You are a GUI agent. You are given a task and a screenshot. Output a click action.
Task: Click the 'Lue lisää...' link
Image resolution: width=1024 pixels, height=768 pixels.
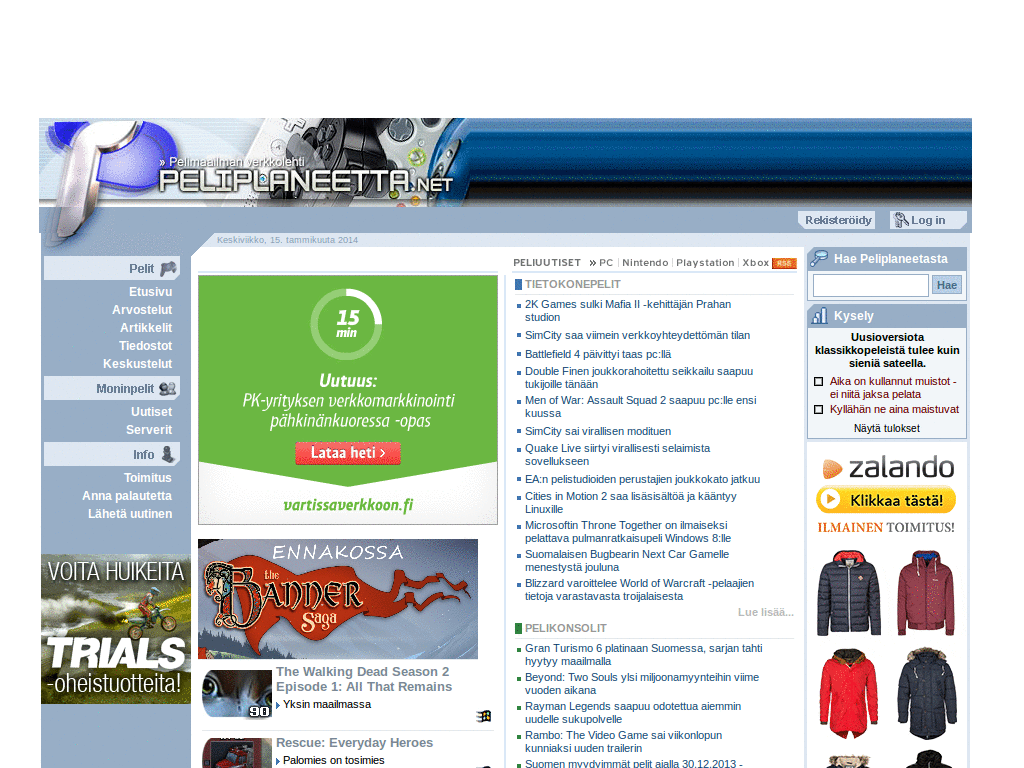[x=765, y=612]
